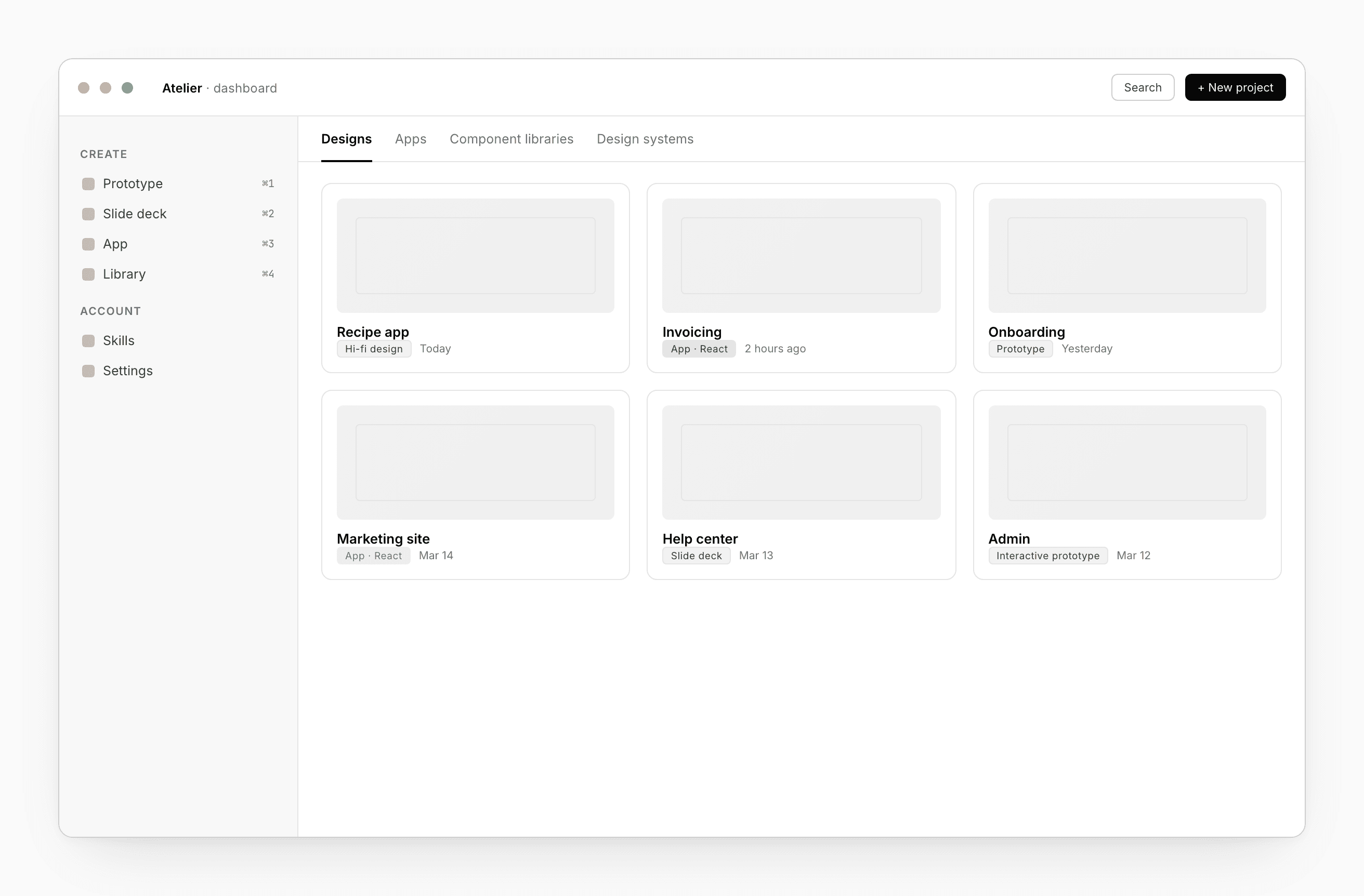1364x896 pixels.
Task: Open the Apps tab
Action: pos(410,139)
